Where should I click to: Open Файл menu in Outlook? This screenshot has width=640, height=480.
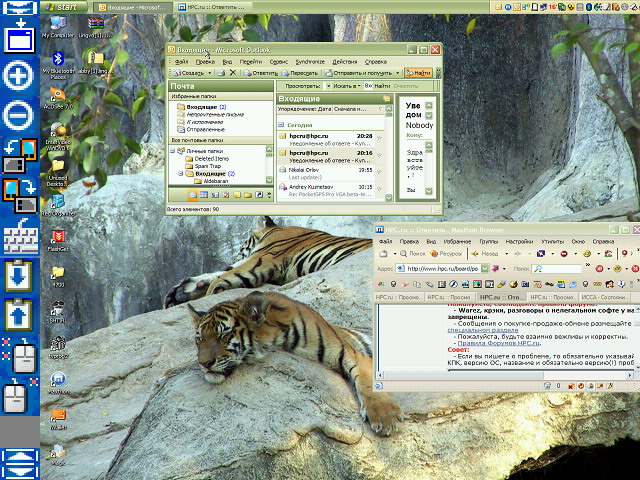181,62
